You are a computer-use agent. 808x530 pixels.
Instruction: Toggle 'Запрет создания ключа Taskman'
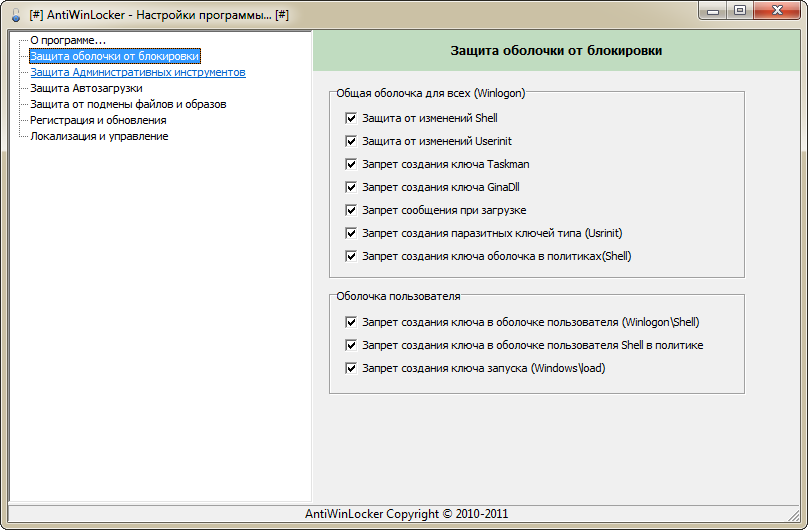click(x=351, y=164)
